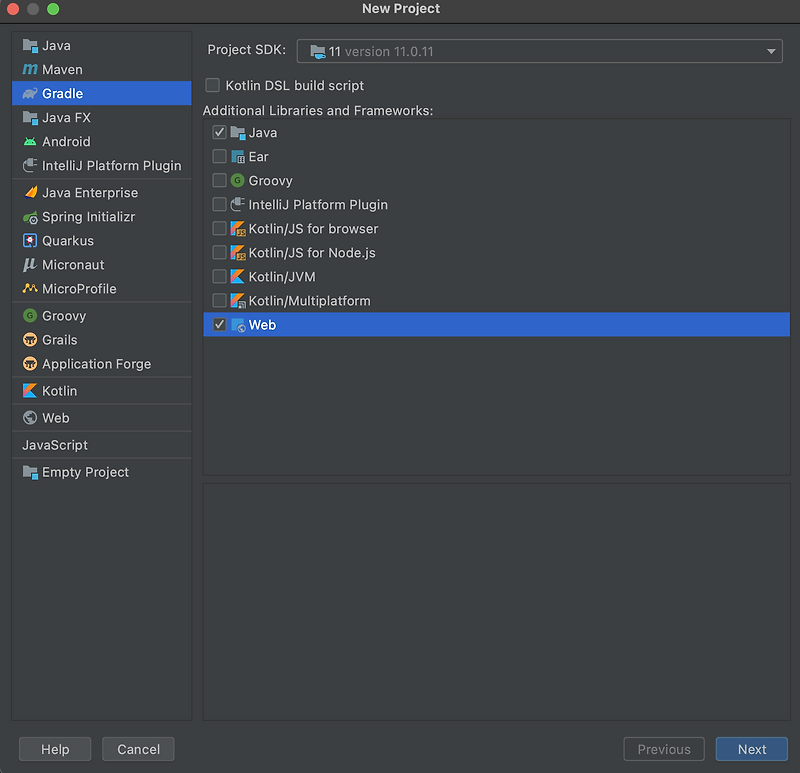The height and width of the screenshot is (773, 800).
Task: Check the Kotlin/Multiplatform checkbox
Action: tap(219, 300)
